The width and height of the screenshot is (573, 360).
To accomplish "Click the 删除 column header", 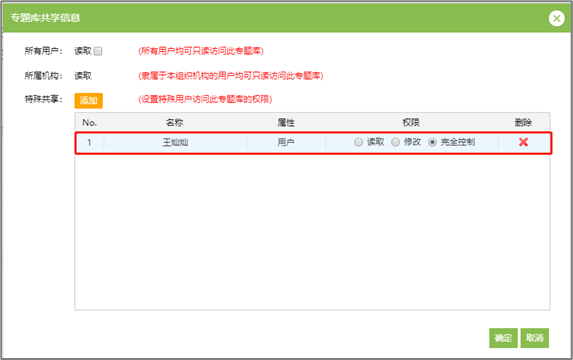I will [523, 122].
